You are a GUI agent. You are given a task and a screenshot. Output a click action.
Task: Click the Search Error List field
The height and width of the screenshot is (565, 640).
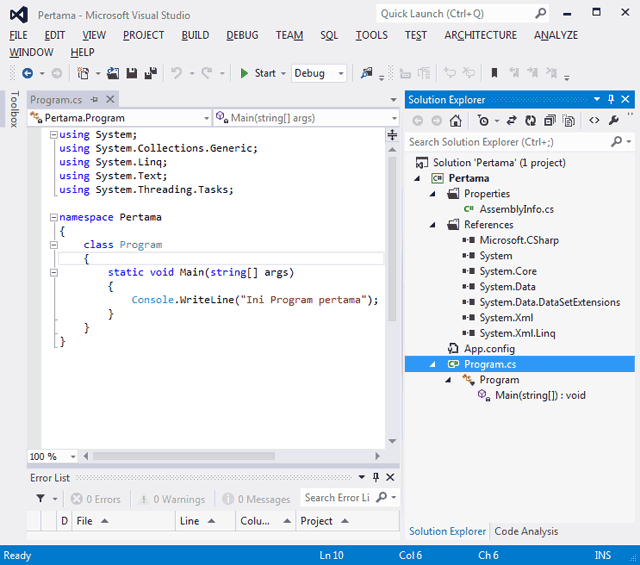(337, 498)
